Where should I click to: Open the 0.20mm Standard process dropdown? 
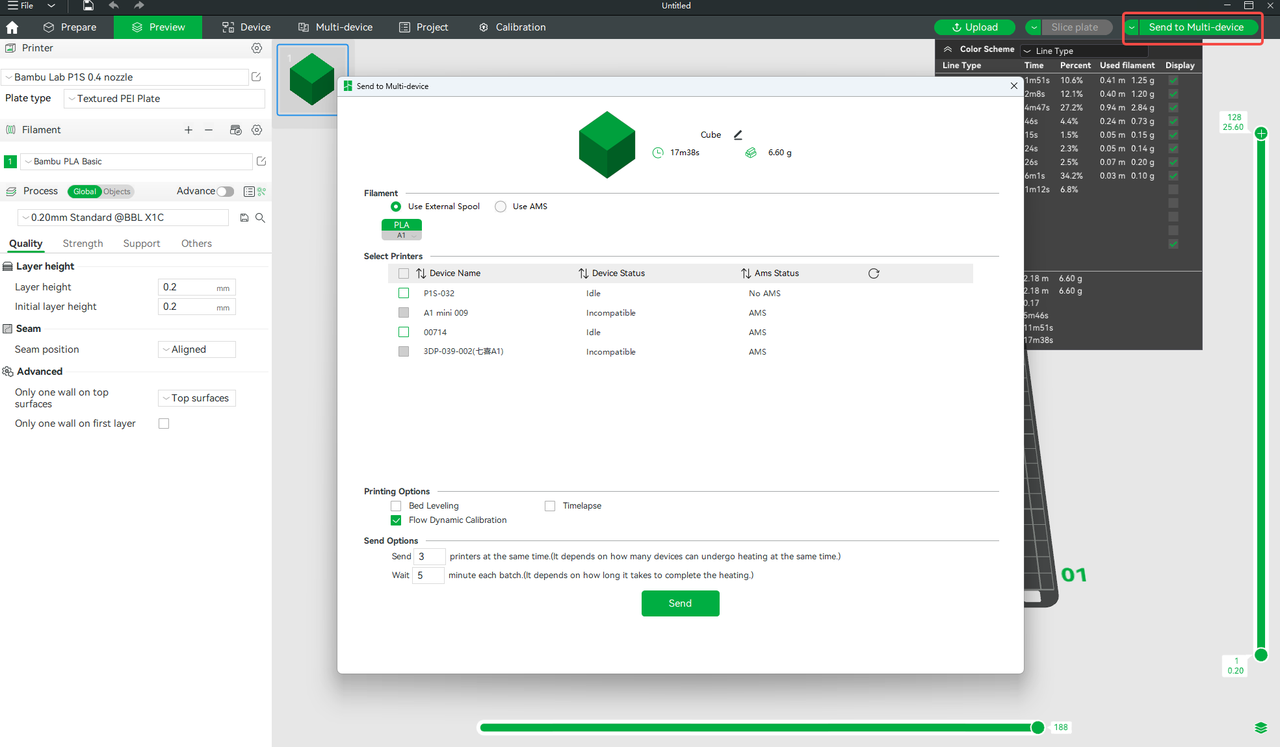click(x=123, y=217)
